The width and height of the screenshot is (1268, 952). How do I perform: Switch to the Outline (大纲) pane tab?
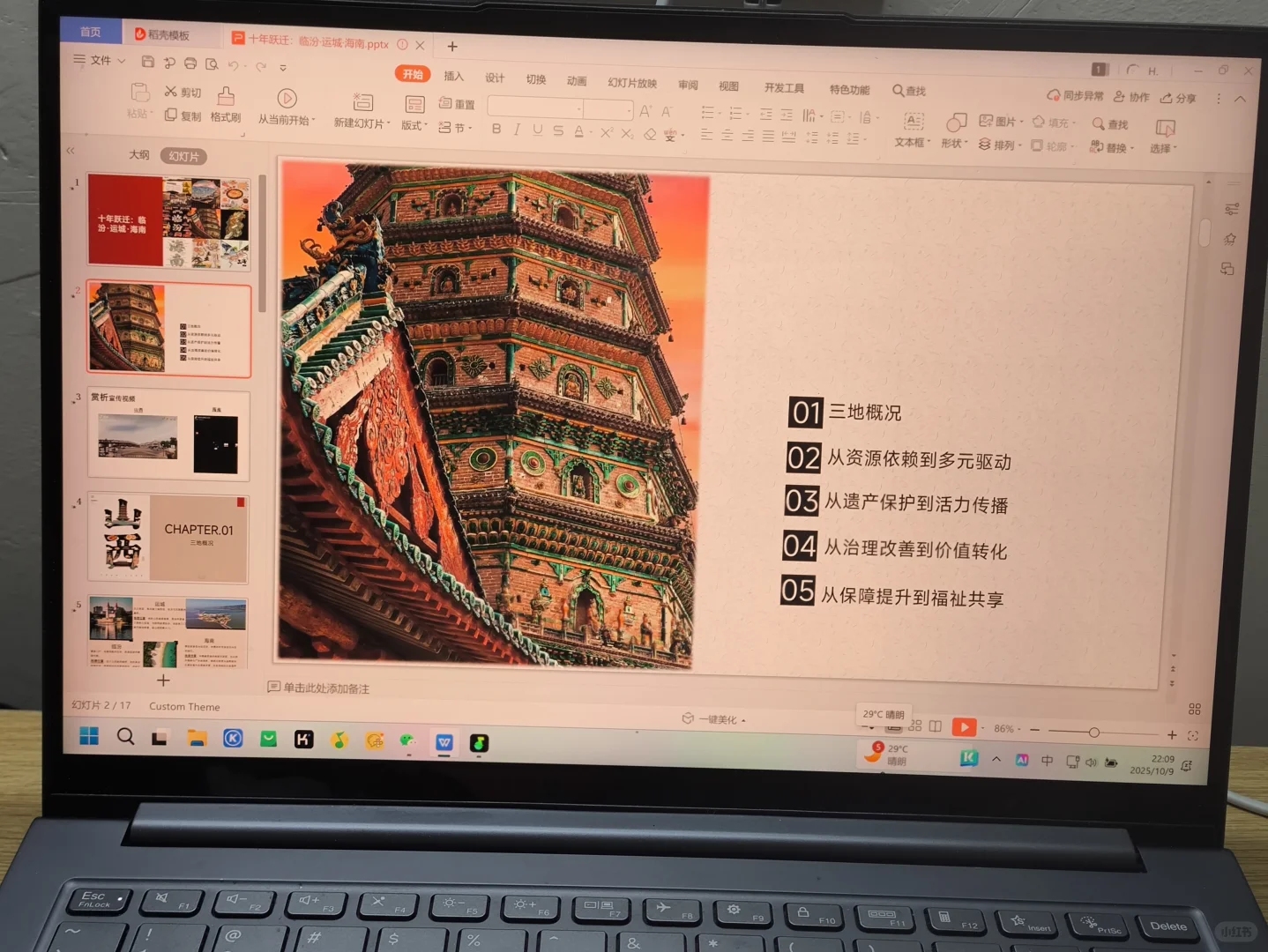tap(139, 154)
